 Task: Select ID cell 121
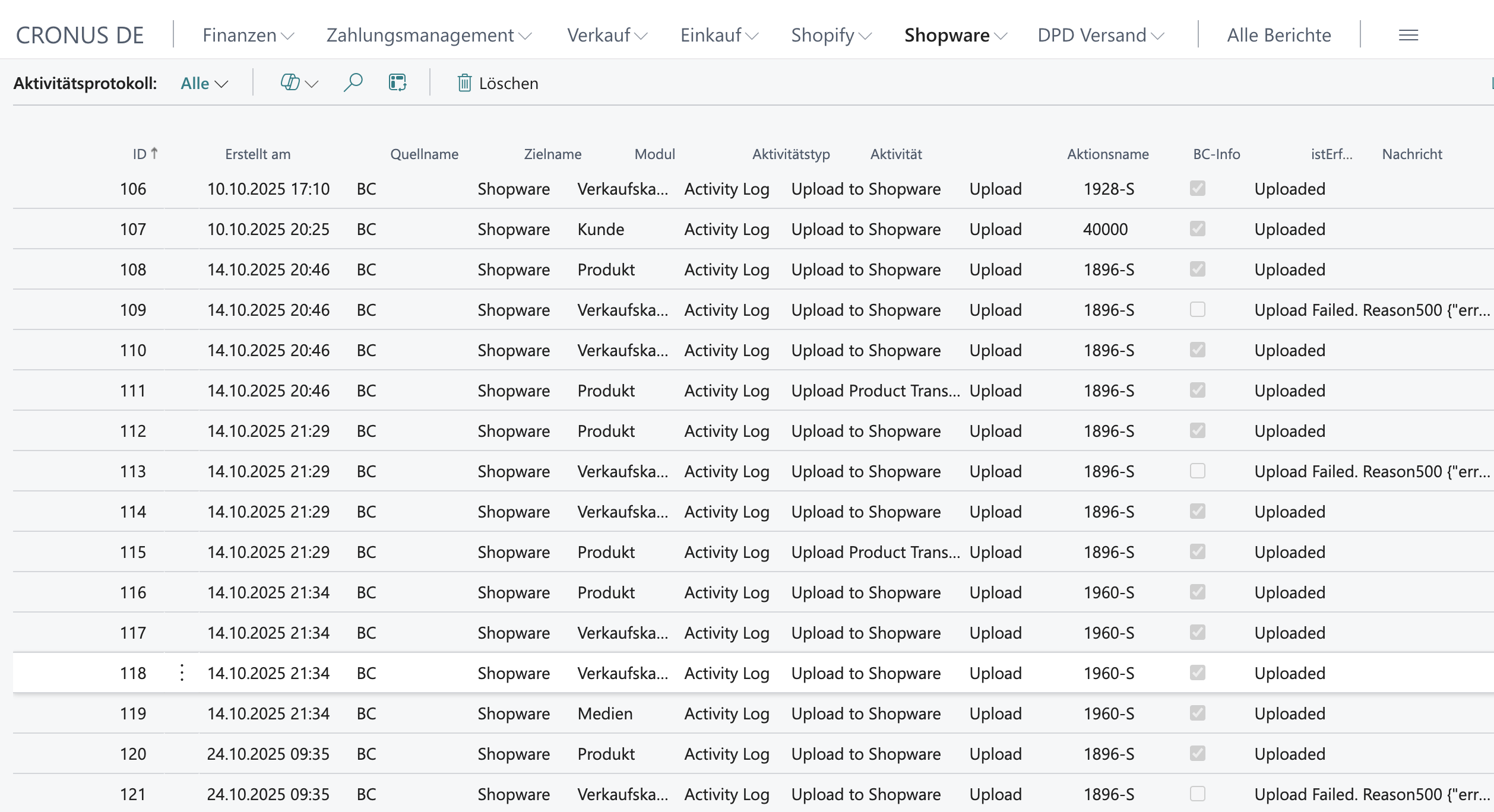[133, 794]
